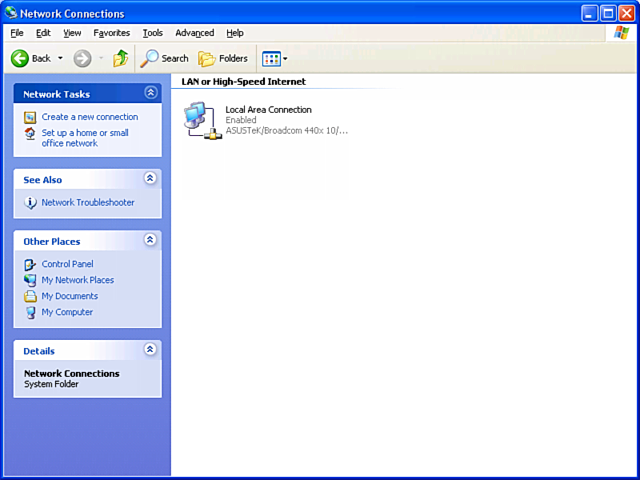Click the My Computer sidebar icon
Viewport: 640px width, 480px height.
coord(30,312)
